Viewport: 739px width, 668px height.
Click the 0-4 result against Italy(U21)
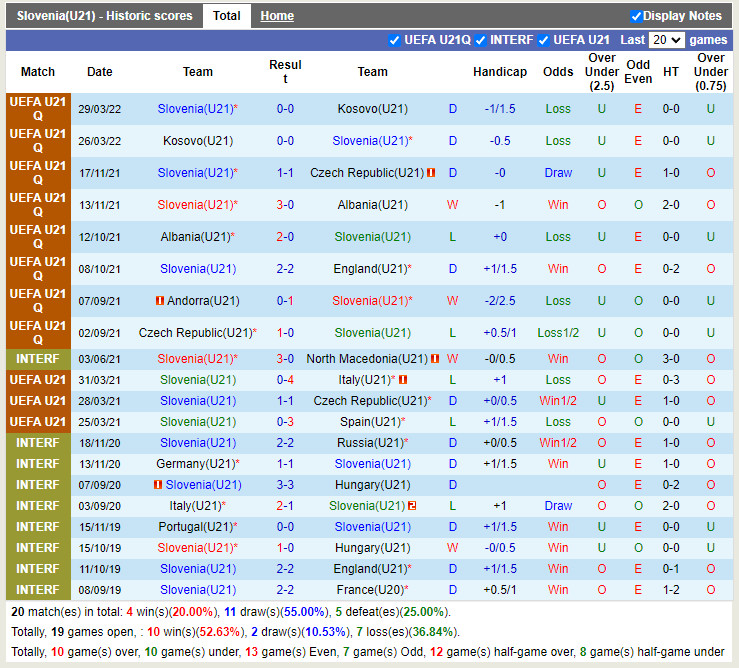[x=285, y=380]
